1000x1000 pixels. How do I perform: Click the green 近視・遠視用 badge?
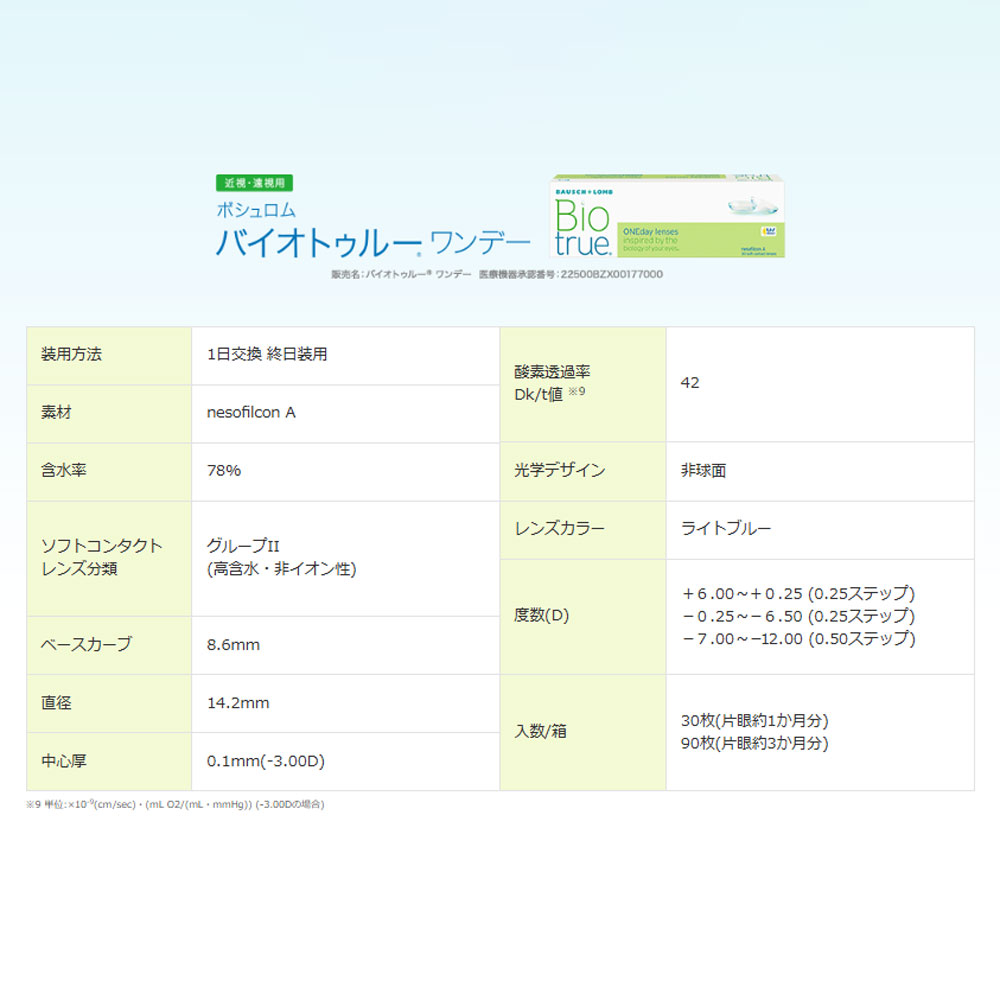[x=254, y=183]
